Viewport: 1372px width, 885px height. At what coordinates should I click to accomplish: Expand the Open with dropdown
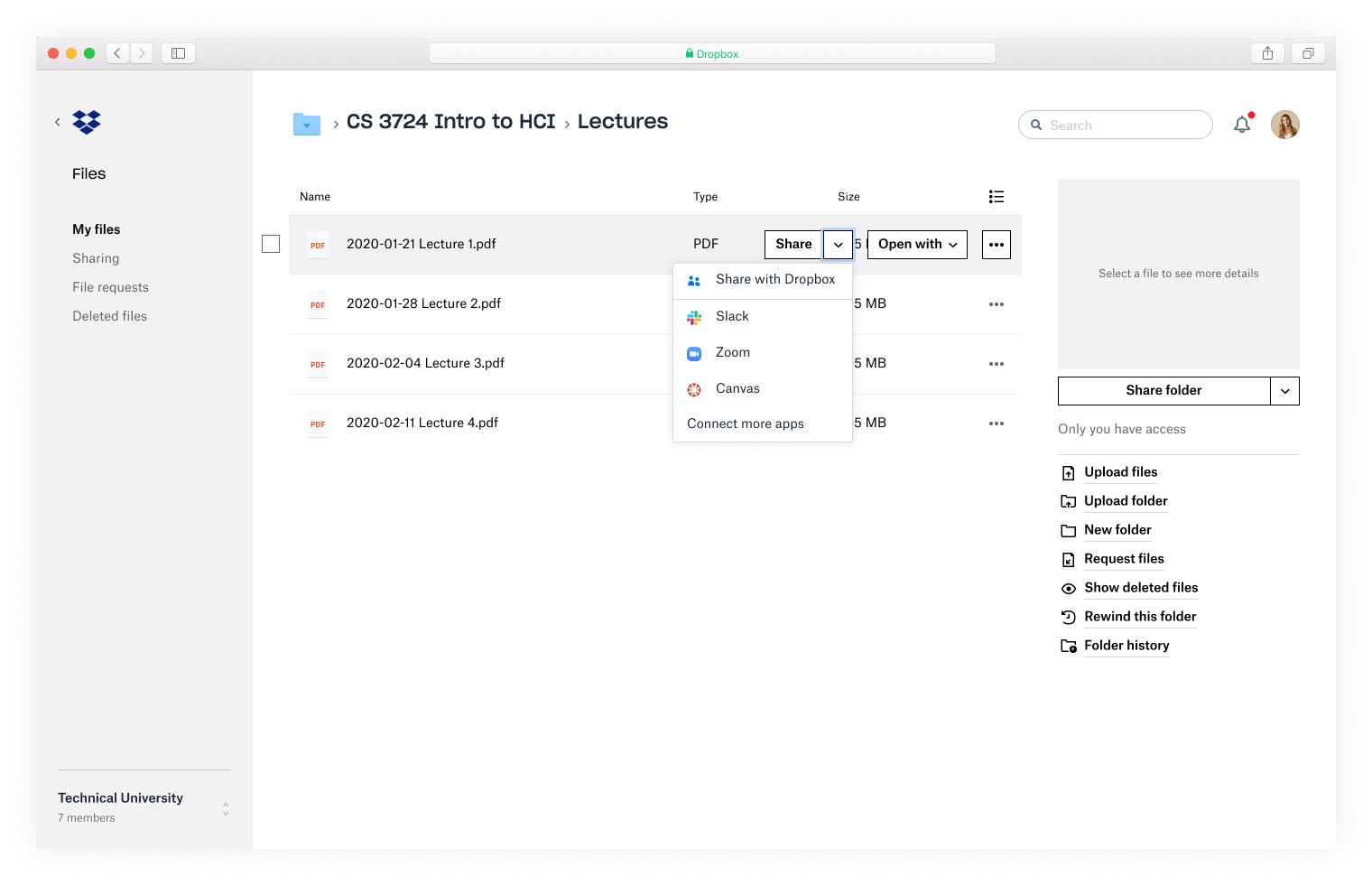917,245
